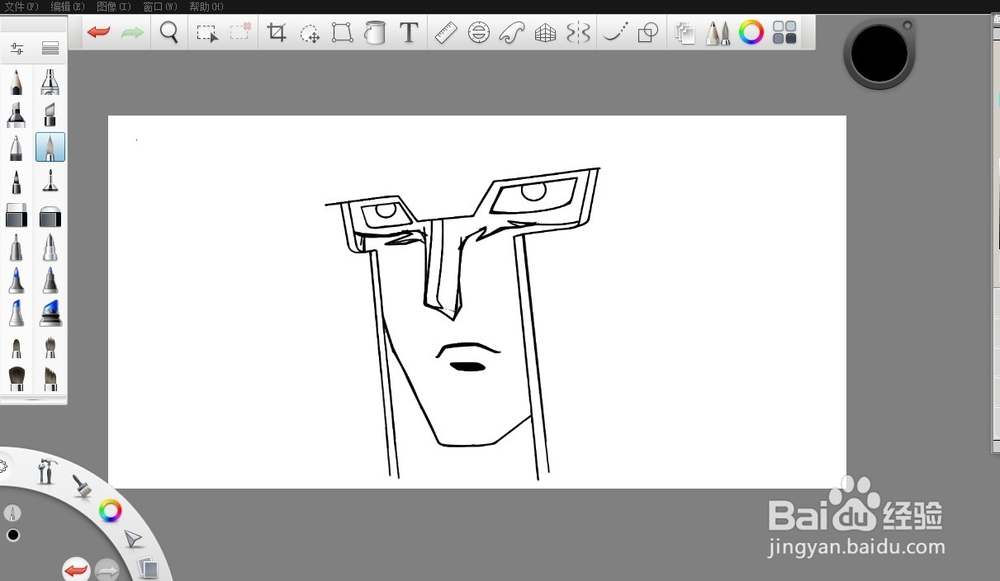Open the lagoon edit arrow menu
Viewport: 1000px width, 581px height.
[133, 539]
